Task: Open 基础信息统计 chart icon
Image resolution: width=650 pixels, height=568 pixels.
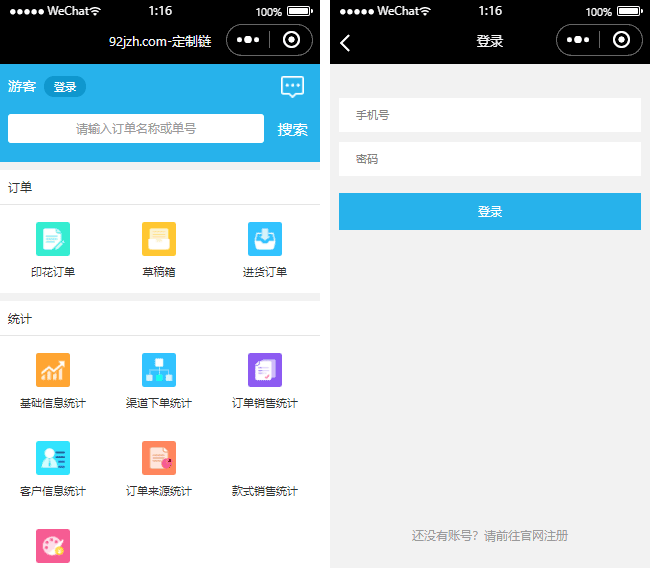Action: coord(53,370)
